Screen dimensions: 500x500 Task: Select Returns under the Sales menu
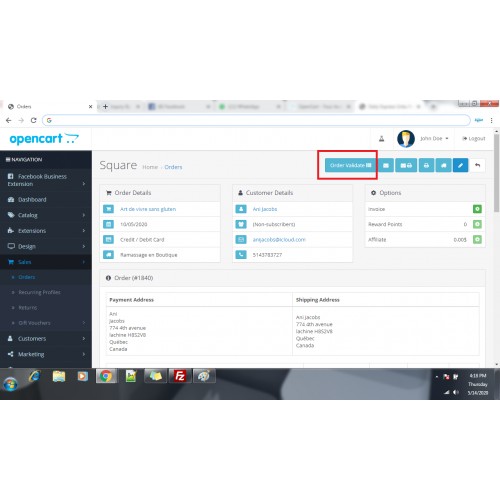click(x=28, y=308)
